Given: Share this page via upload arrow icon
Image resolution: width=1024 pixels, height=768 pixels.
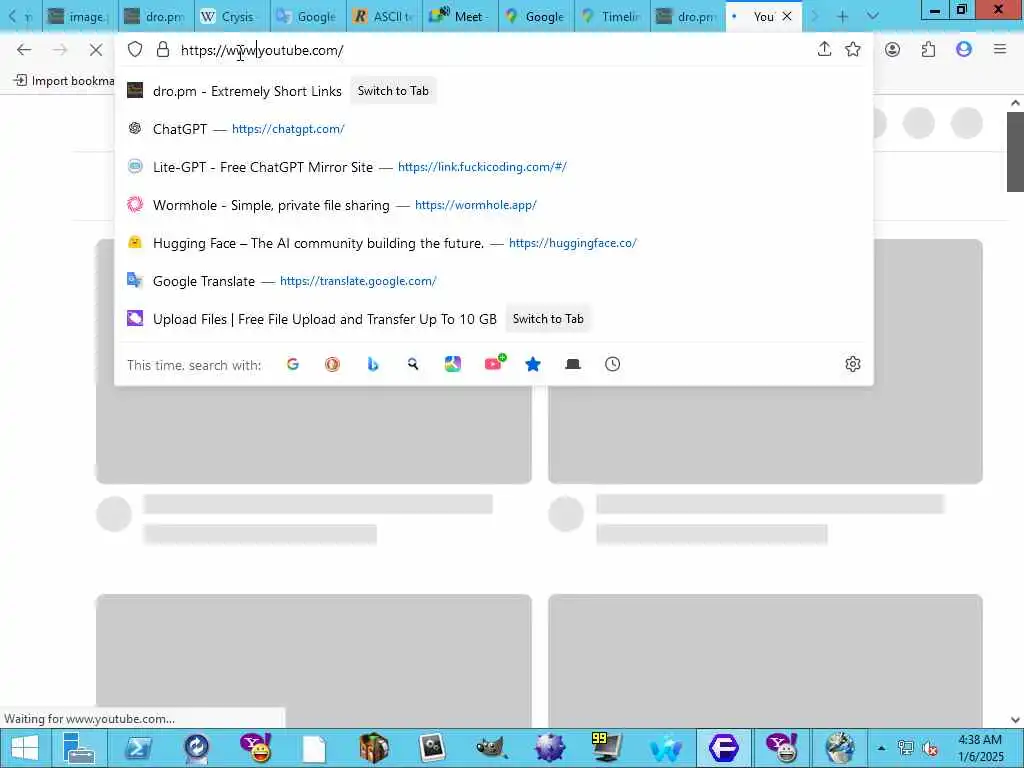Looking at the screenshot, I should click(x=824, y=49).
